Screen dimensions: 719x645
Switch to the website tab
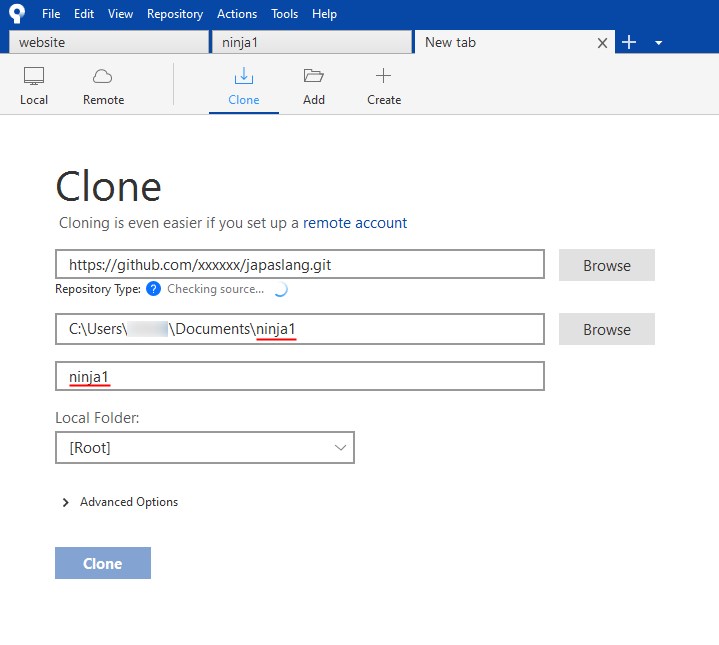click(x=108, y=42)
